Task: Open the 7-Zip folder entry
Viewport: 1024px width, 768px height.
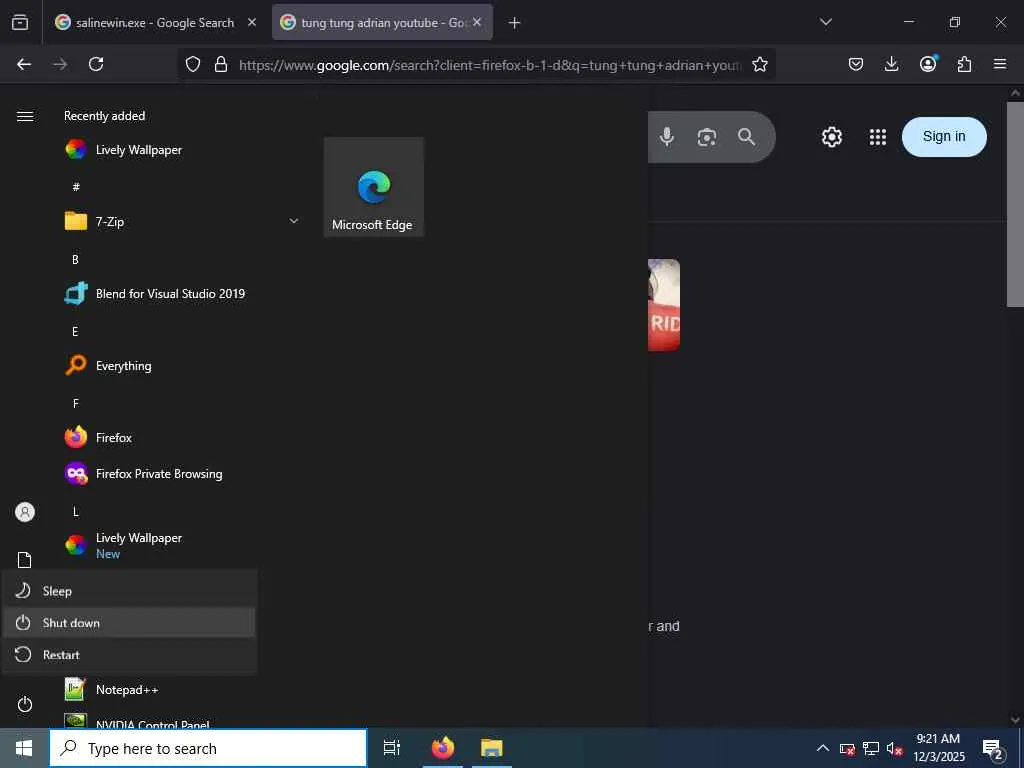Action: [181, 221]
